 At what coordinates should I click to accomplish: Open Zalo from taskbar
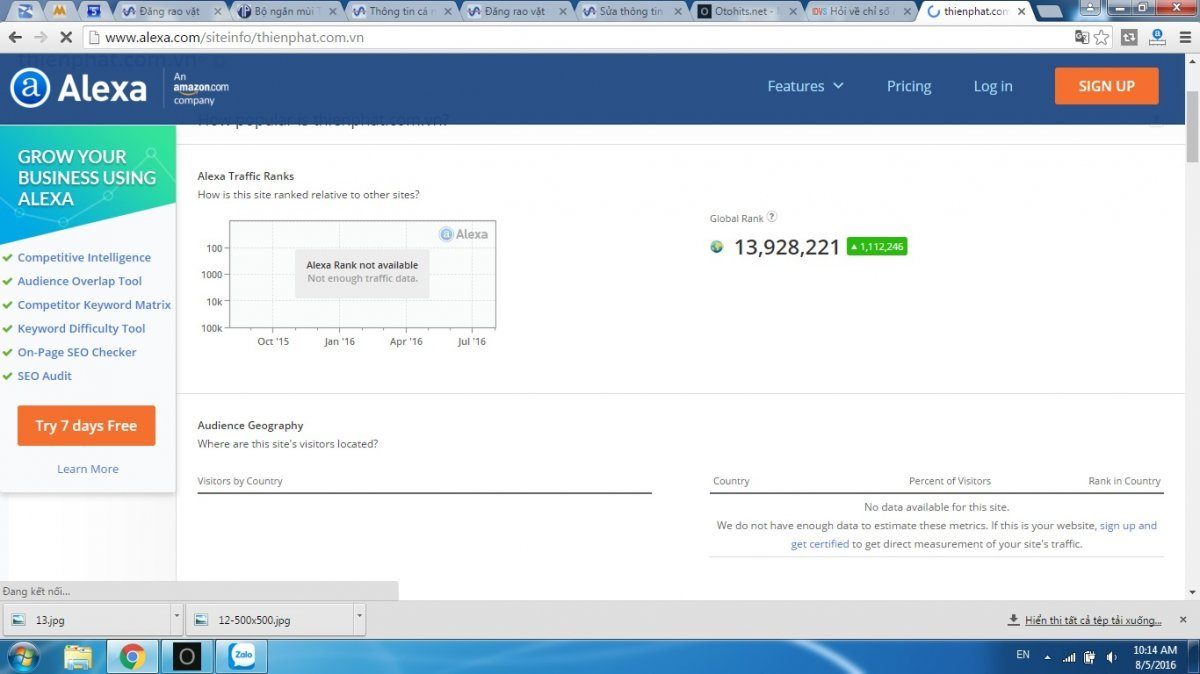tap(241, 657)
